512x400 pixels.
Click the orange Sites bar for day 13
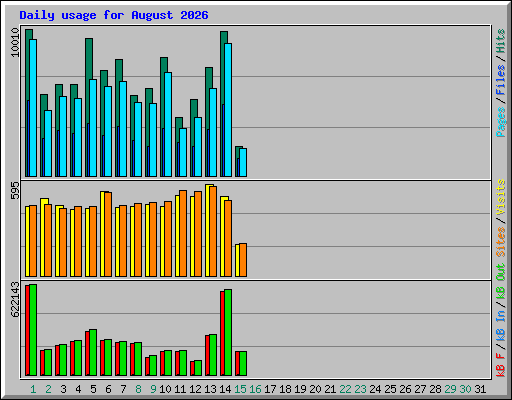213,232
